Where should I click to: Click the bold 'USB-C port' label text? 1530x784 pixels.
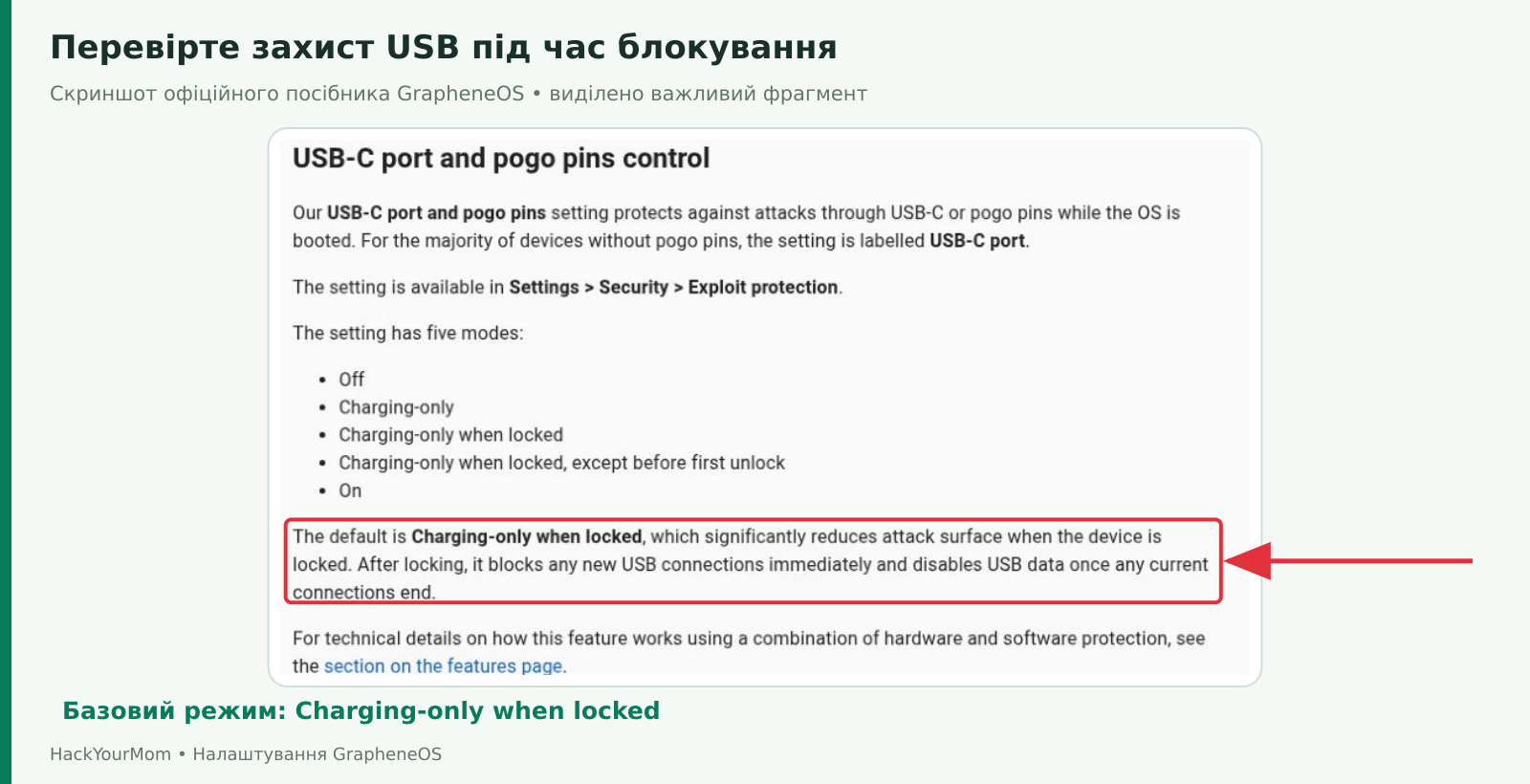tap(977, 241)
